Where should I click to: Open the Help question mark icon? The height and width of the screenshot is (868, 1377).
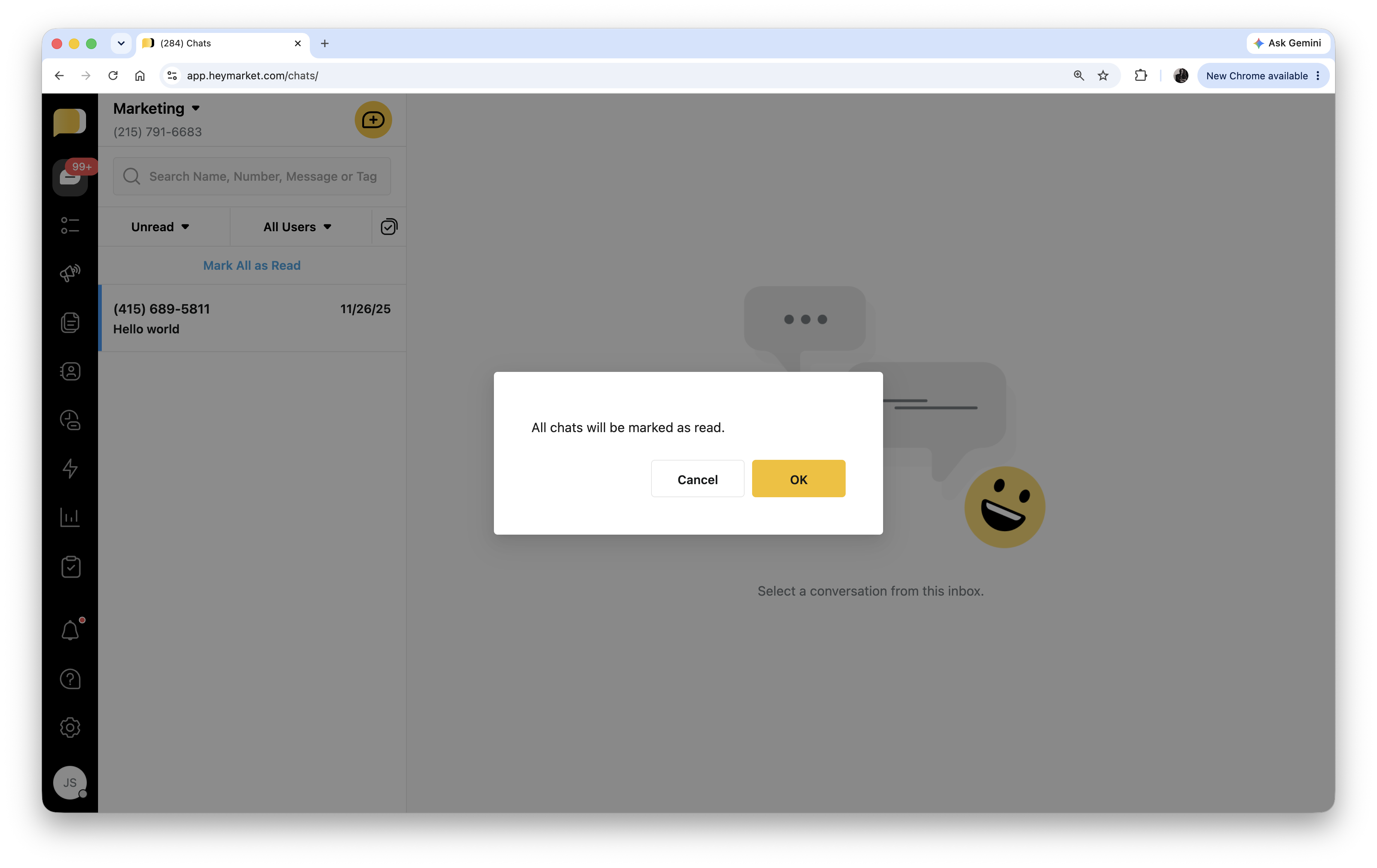click(x=70, y=679)
